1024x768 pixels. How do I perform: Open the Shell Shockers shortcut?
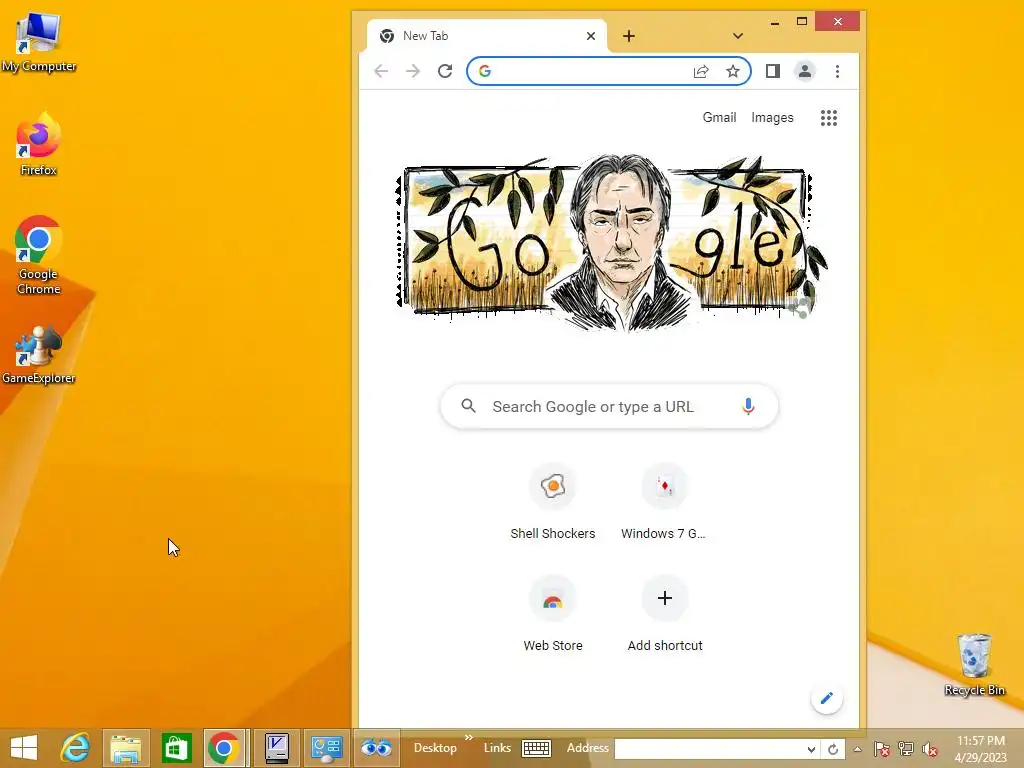pyautogui.click(x=552, y=502)
